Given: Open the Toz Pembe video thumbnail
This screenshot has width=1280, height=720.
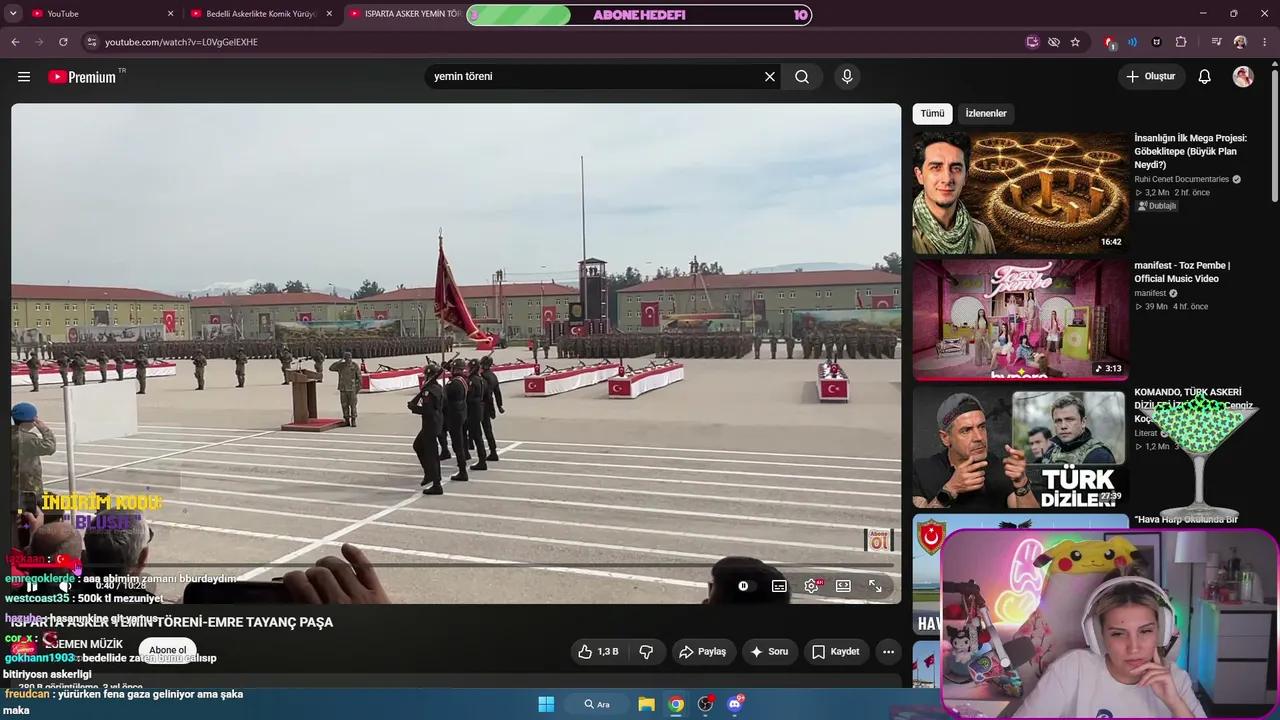Looking at the screenshot, I should click(1020, 320).
